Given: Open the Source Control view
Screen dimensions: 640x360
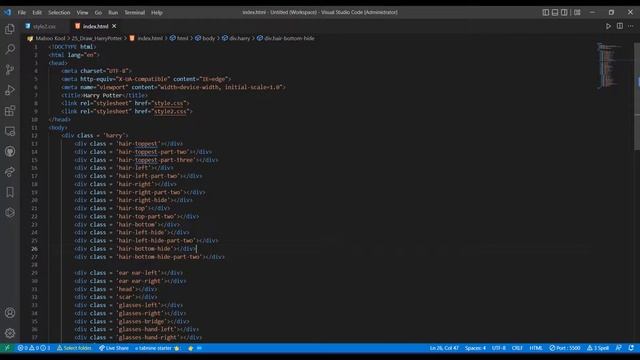Looking at the screenshot, I should pos(10,70).
